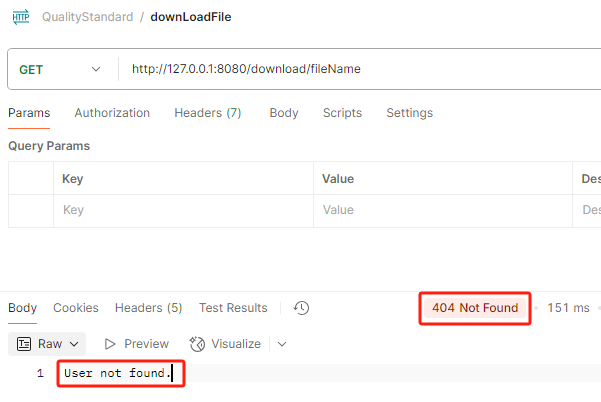Click the empty Key parameter cell
The image size is (601, 402).
click(x=183, y=210)
